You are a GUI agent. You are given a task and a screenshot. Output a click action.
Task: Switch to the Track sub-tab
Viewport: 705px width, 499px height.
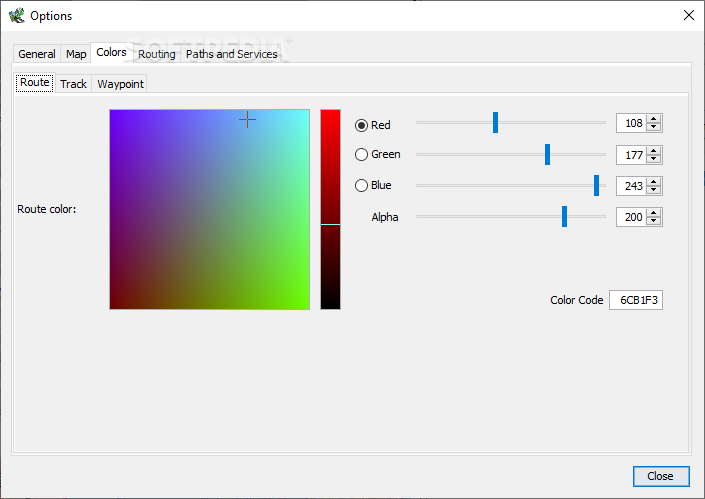[73, 84]
